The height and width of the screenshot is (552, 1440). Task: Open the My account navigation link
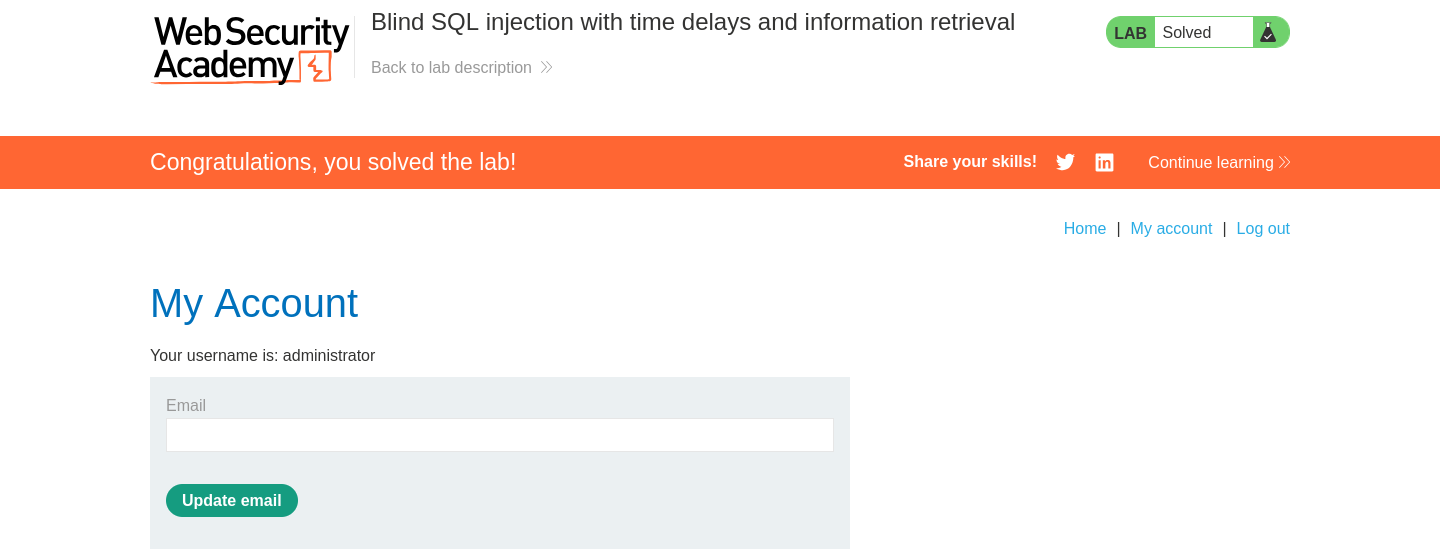pos(1171,228)
